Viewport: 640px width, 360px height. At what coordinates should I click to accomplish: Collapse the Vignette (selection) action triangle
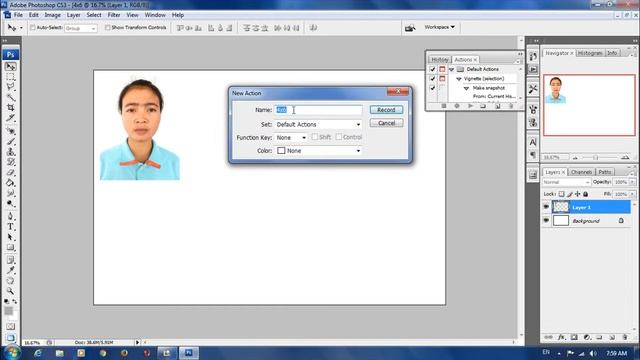459,78
